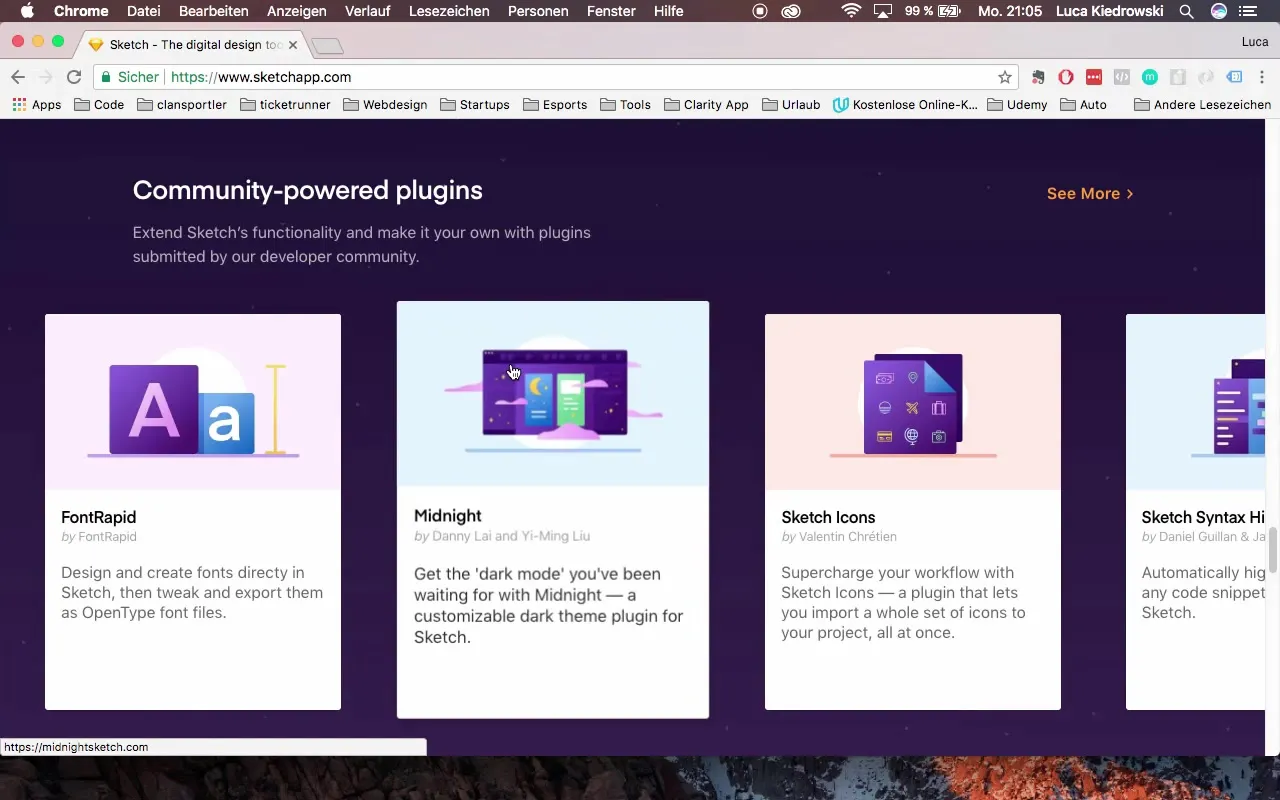The height and width of the screenshot is (800, 1280).
Task: Open the clansportler bookmarks folder
Action: tap(182, 104)
